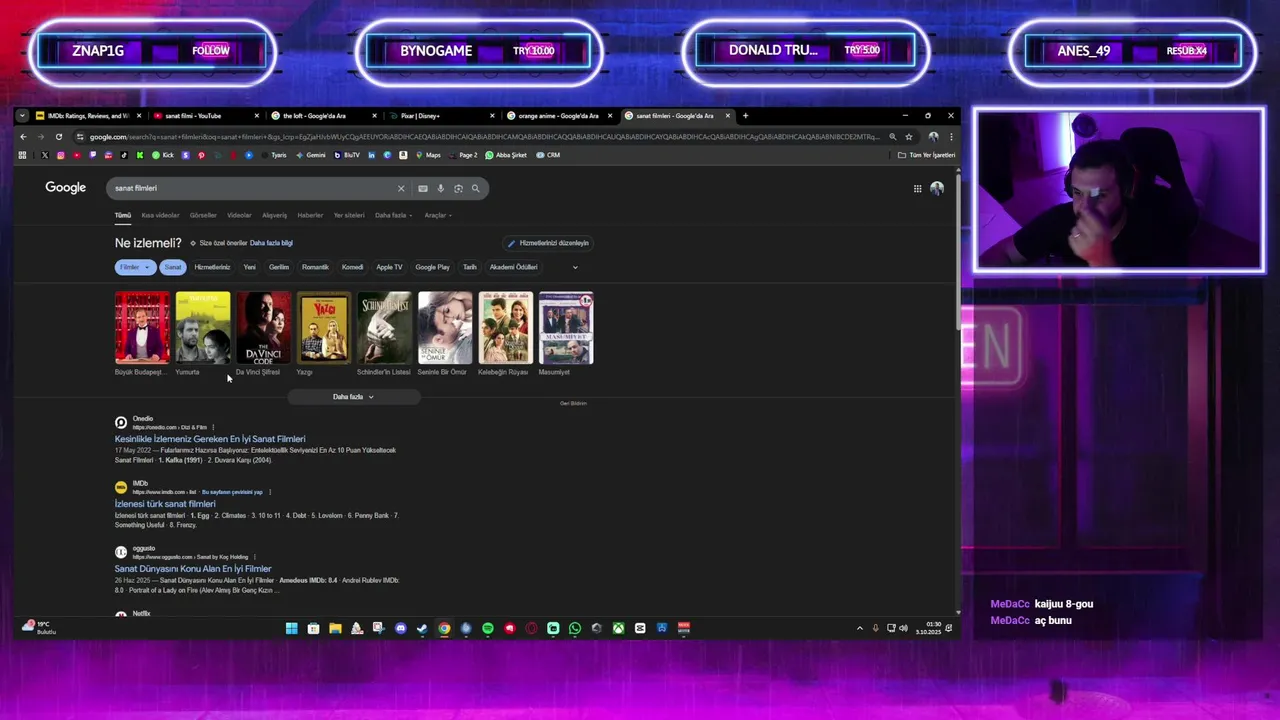
Task: Open the Filtreler dropdown
Action: [x=135, y=267]
